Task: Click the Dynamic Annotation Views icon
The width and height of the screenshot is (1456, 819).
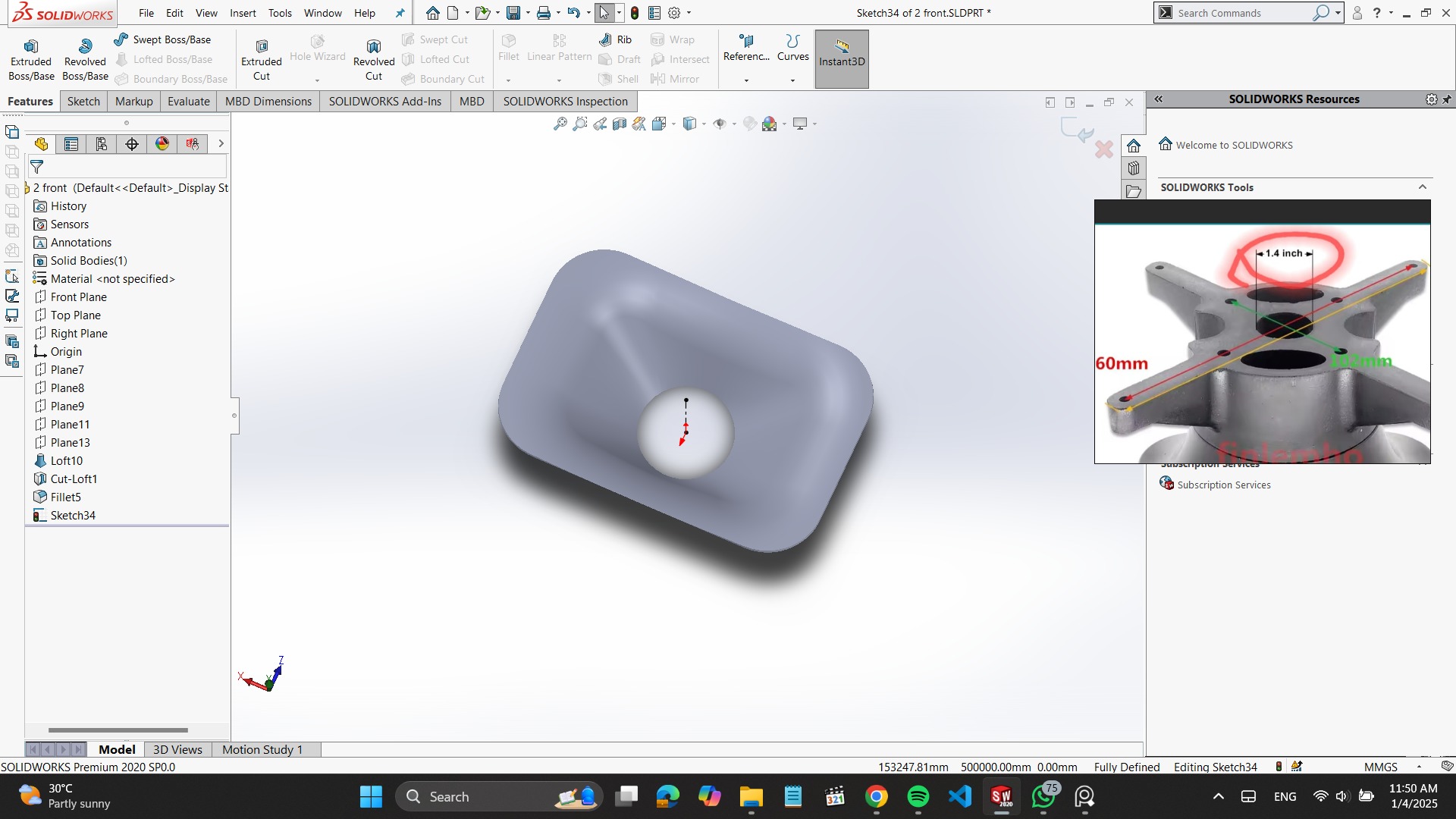Action: coord(639,124)
